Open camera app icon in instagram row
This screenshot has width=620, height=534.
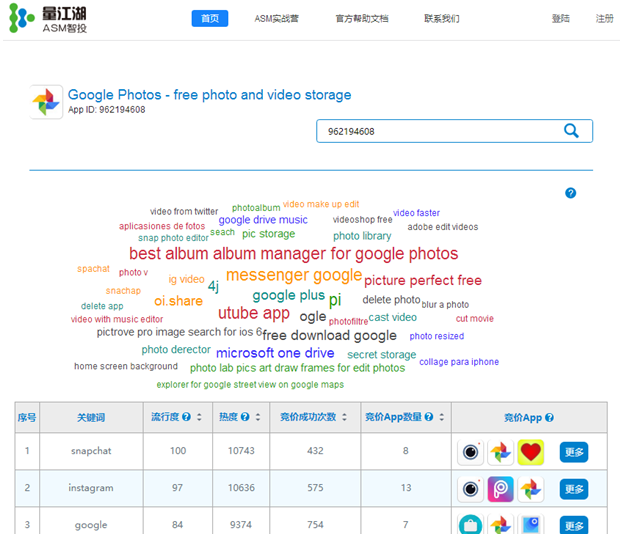tap(470, 489)
